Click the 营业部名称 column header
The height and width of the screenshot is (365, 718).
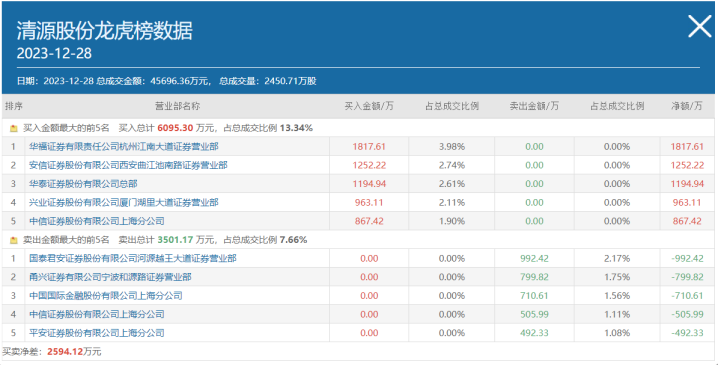coord(178,106)
